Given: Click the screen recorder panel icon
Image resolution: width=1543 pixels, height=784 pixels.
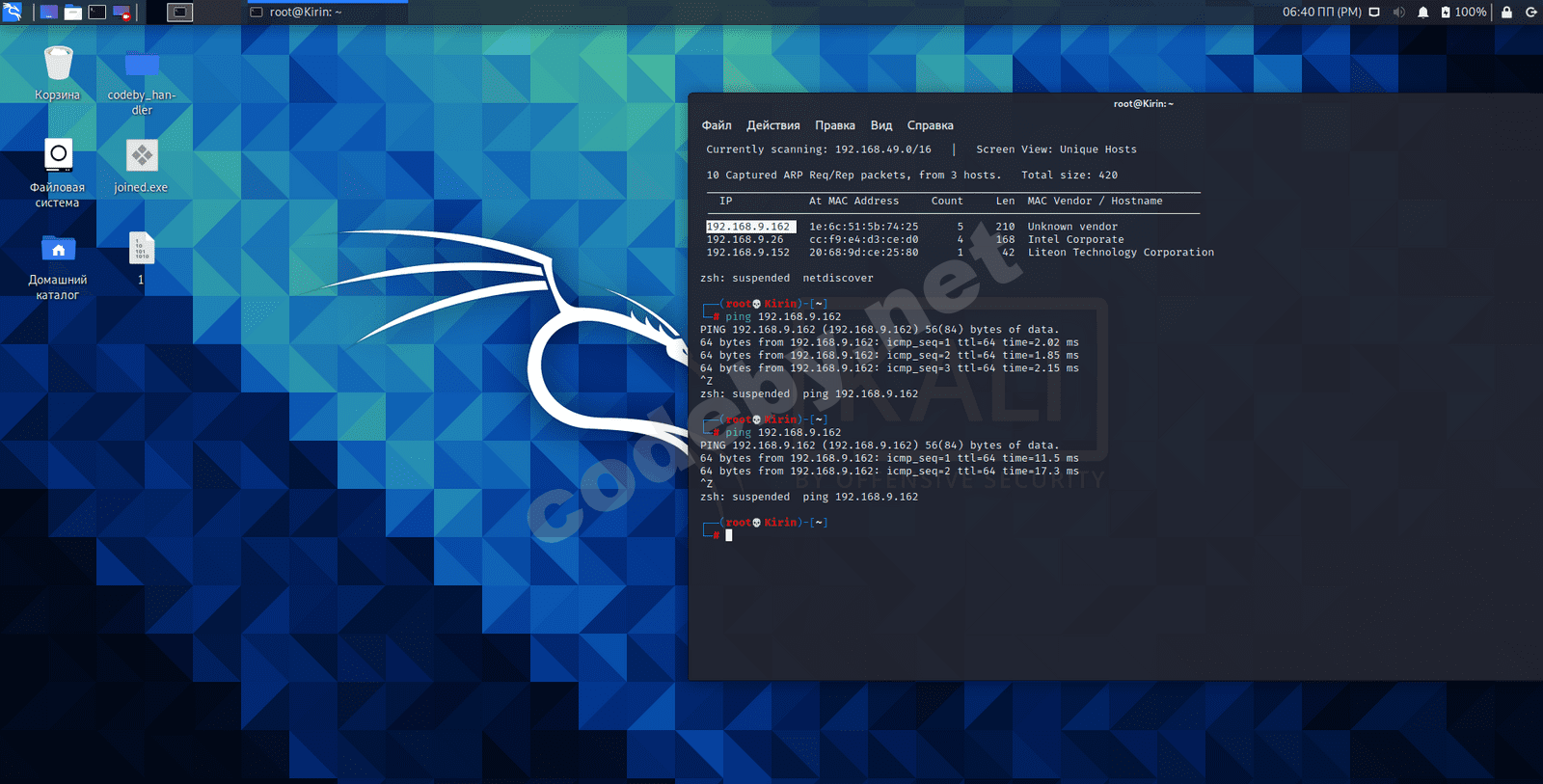Looking at the screenshot, I should coord(122,13).
